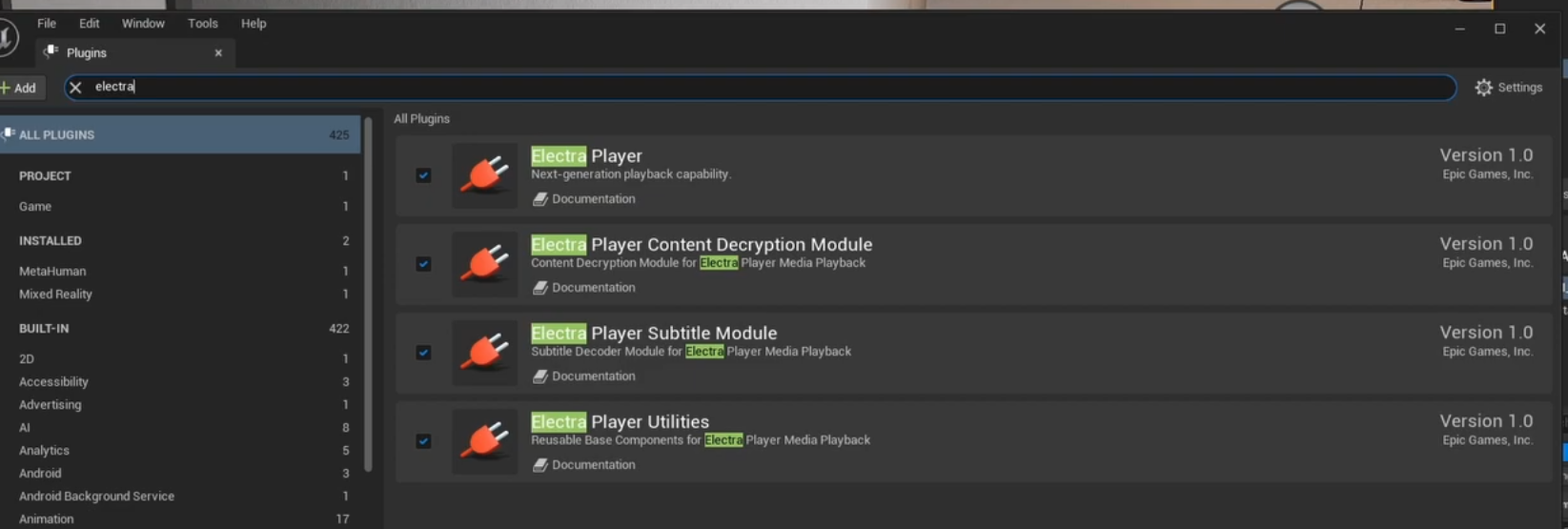
Task: Click Electra Player Content Decryption Module title
Action: [702, 244]
